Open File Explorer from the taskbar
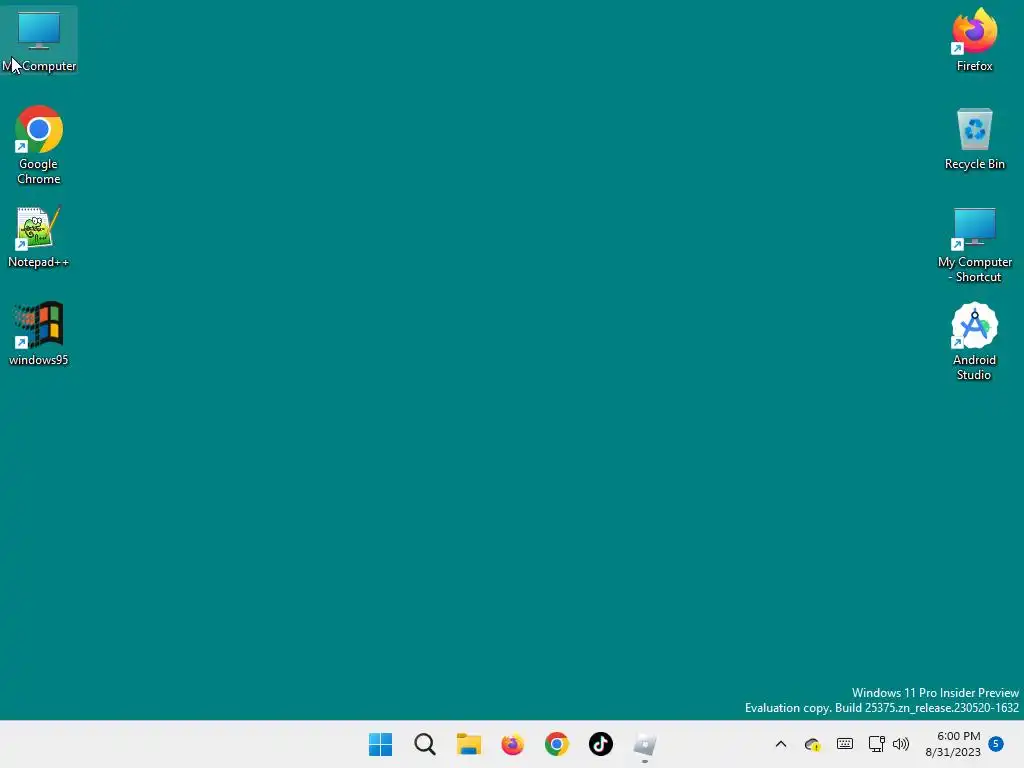 click(469, 744)
